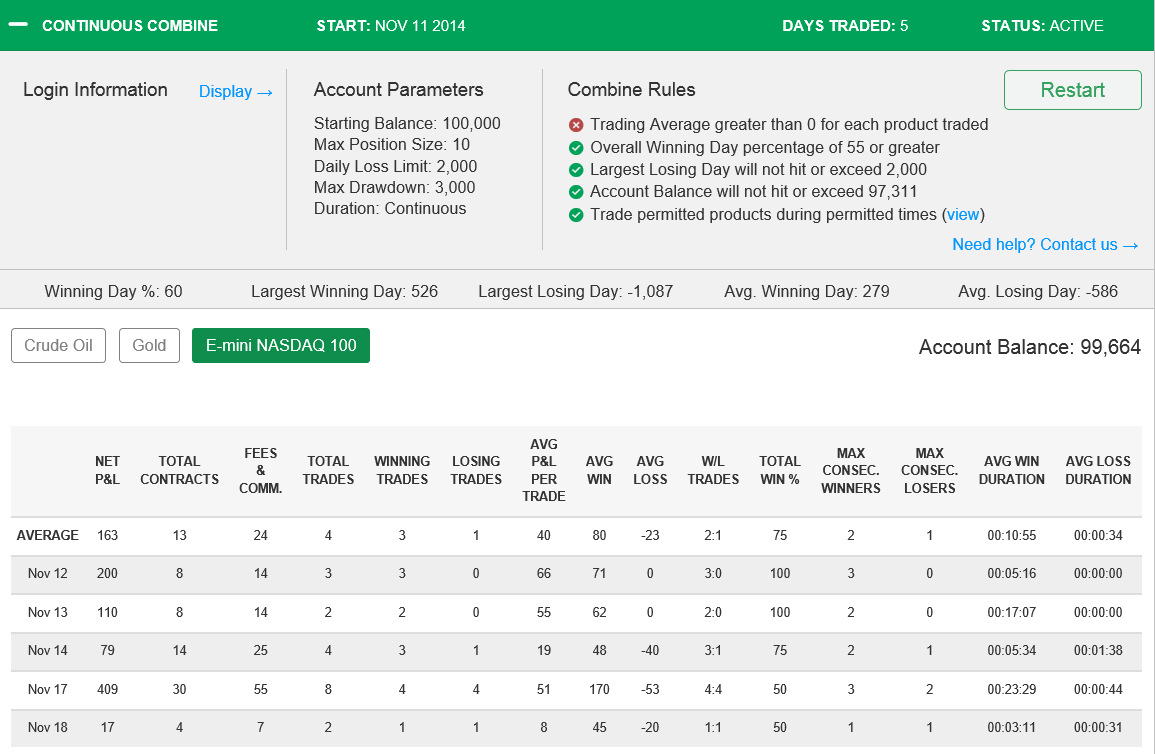
Task: Click the Max Drawdown: 3,000 parameter
Action: click(394, 188)
